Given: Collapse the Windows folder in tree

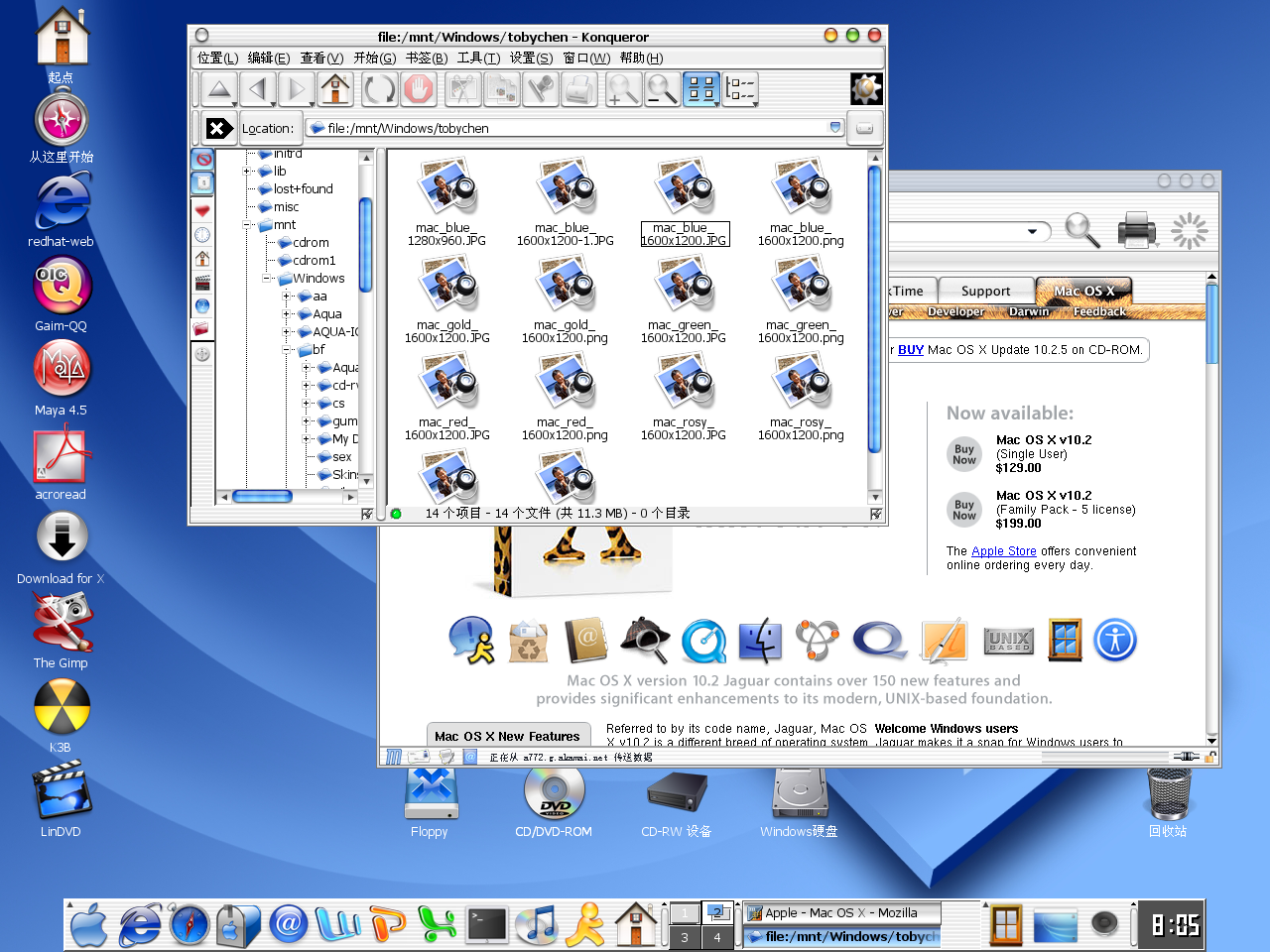Looking at the screenshot, I should click(x=266, y=279).
